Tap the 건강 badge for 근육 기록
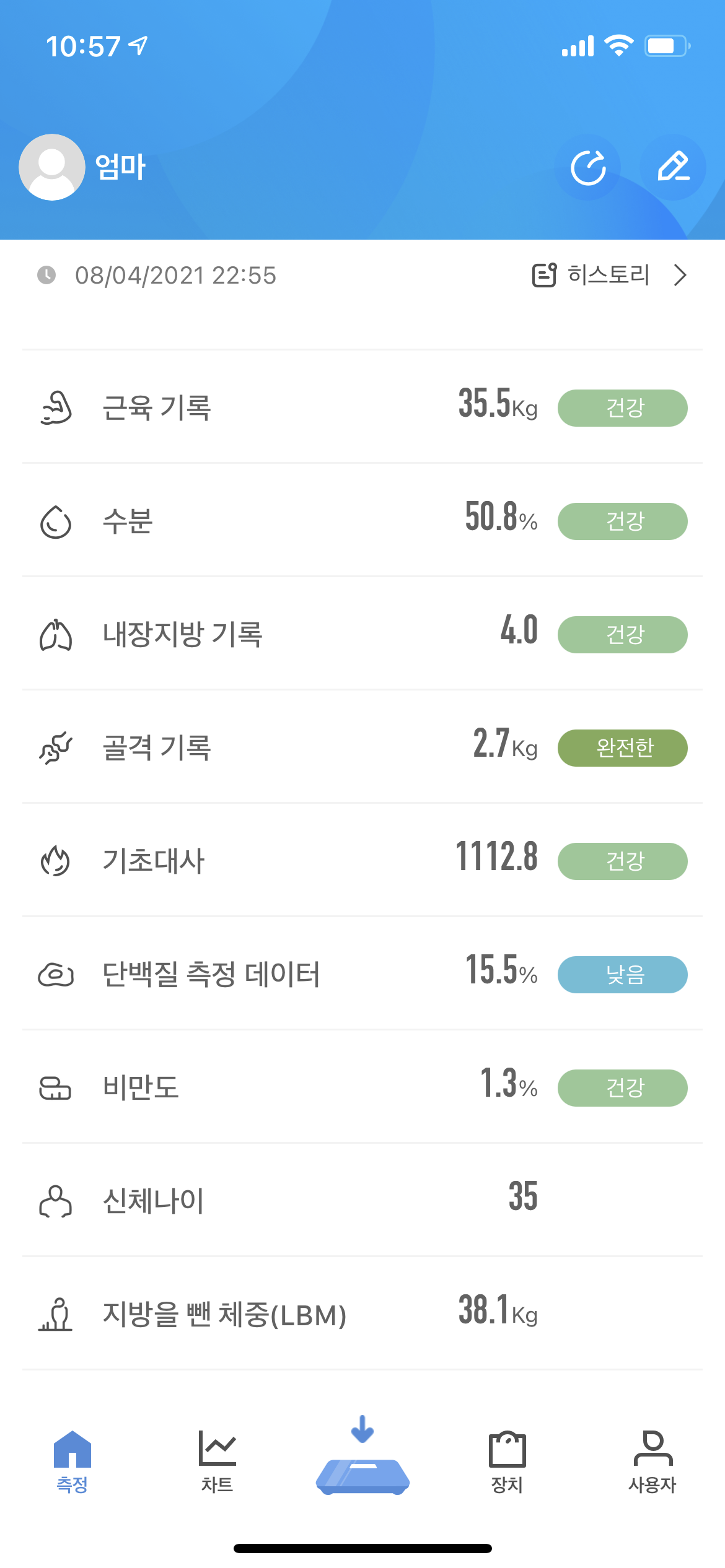Image resolution: width=725 pixels, height=1568 pixels. (x=622, y=408)
